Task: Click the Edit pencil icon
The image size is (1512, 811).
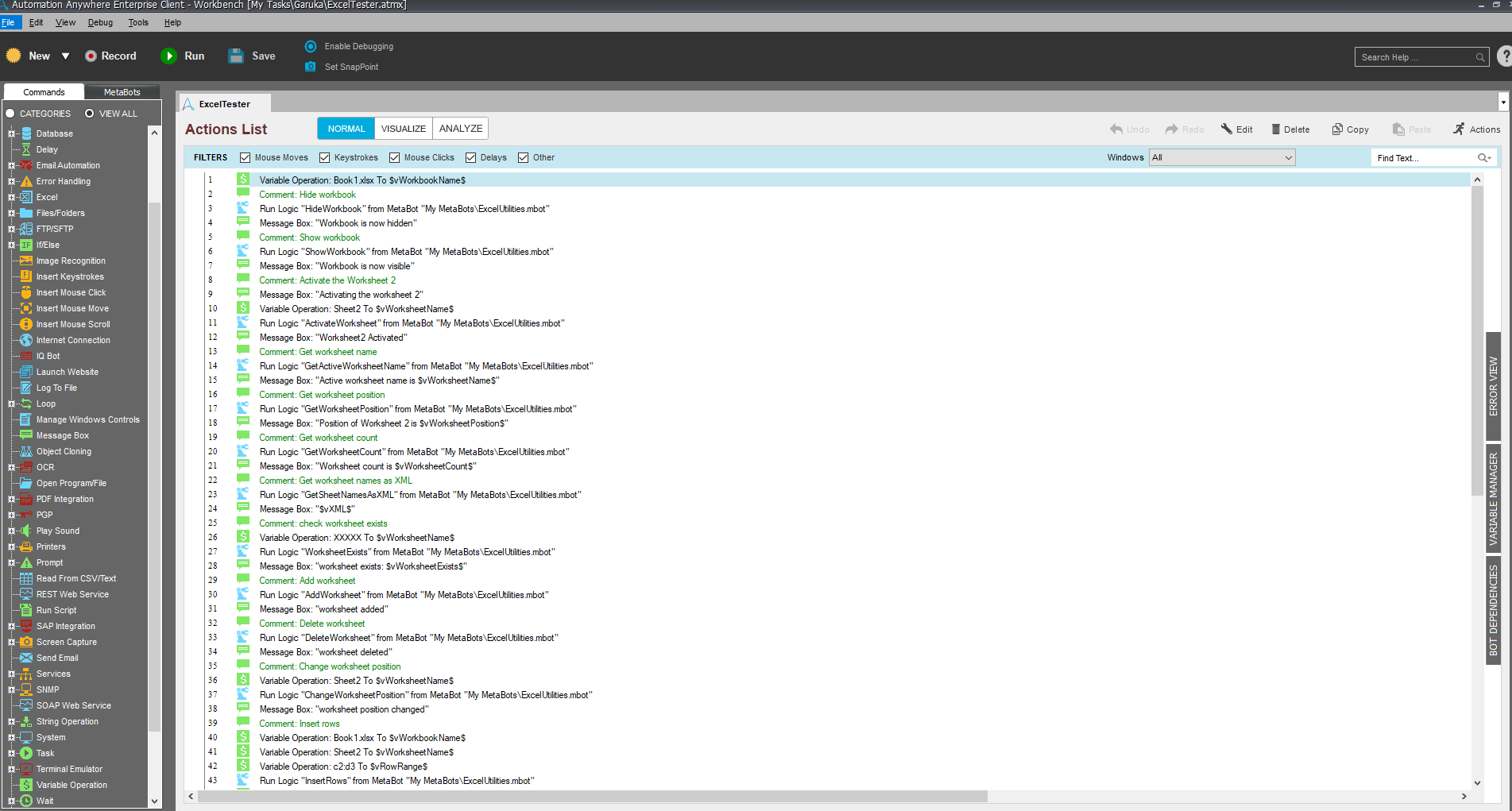Action: (x=1227, y=129)
